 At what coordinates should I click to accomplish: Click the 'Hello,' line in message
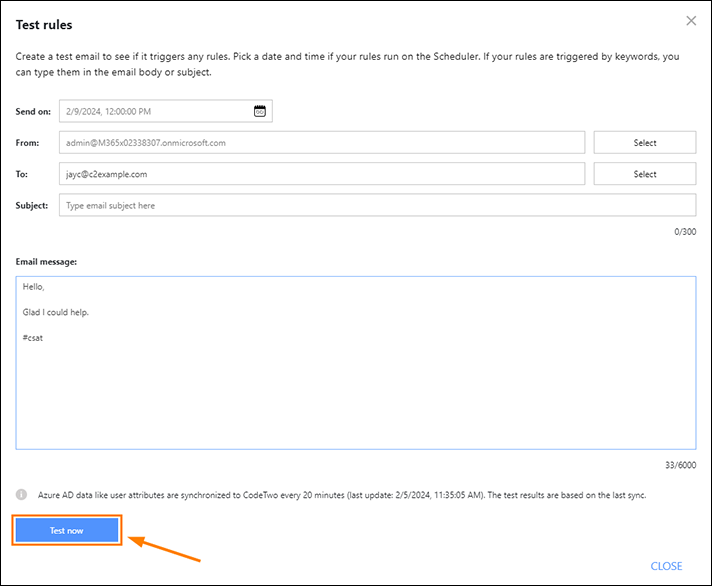[x=34, y=287]
